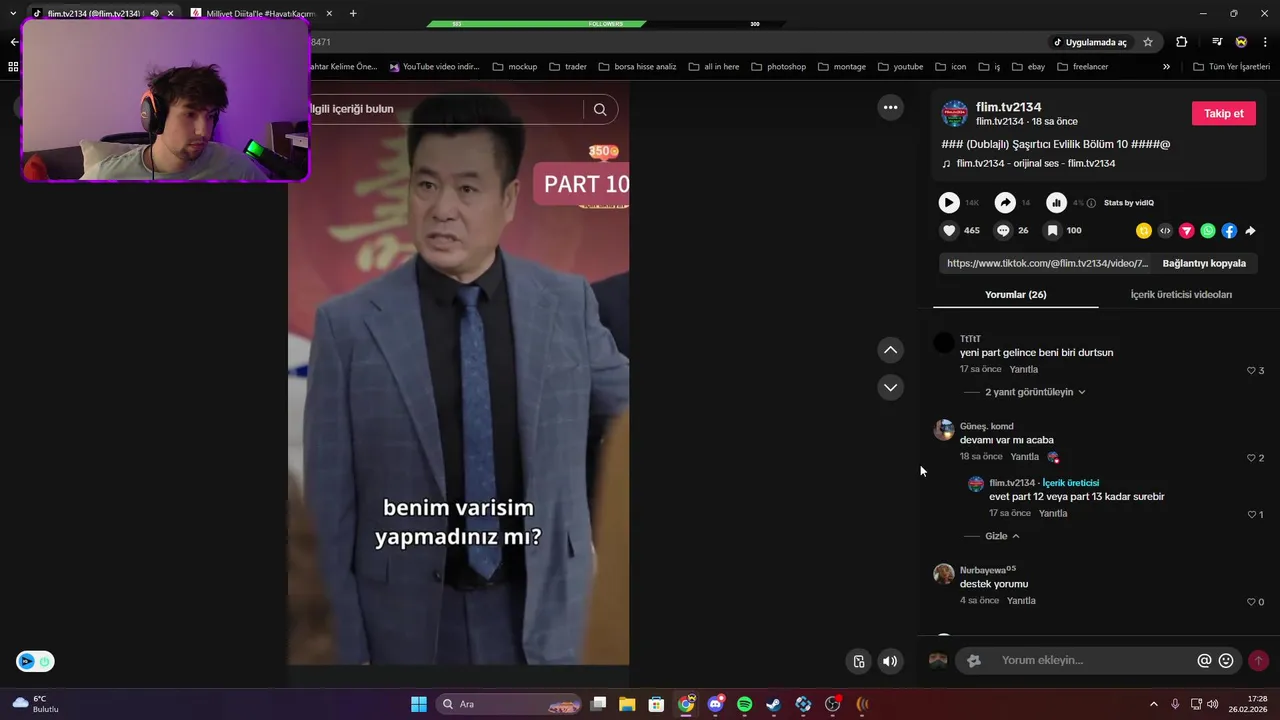Switch to 'İçerik üreticisi videoları' tab

pyautogui.click(x=1181, y=294)
